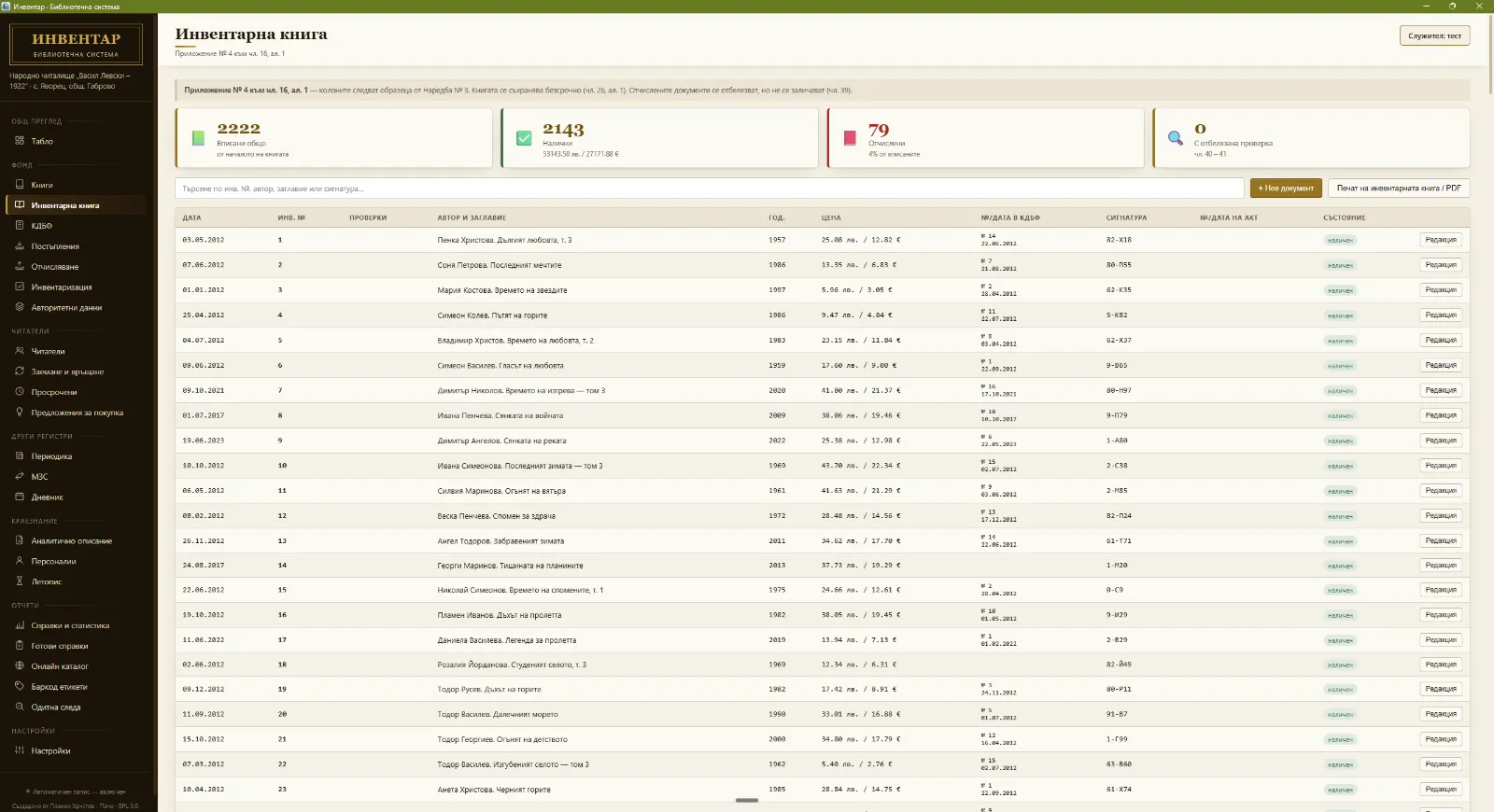This screenshot has height=812, width=1494.
Task: Click the Одитна следа search icon
Action: tap(20, 707)
